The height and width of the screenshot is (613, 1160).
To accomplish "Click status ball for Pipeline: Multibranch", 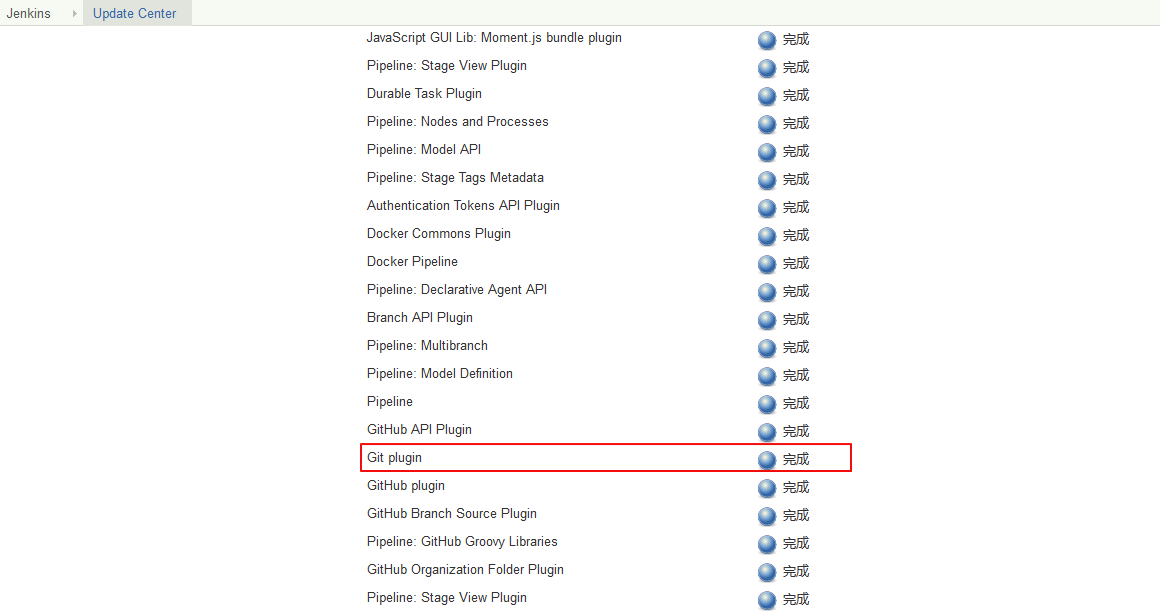I will point(767,348).
